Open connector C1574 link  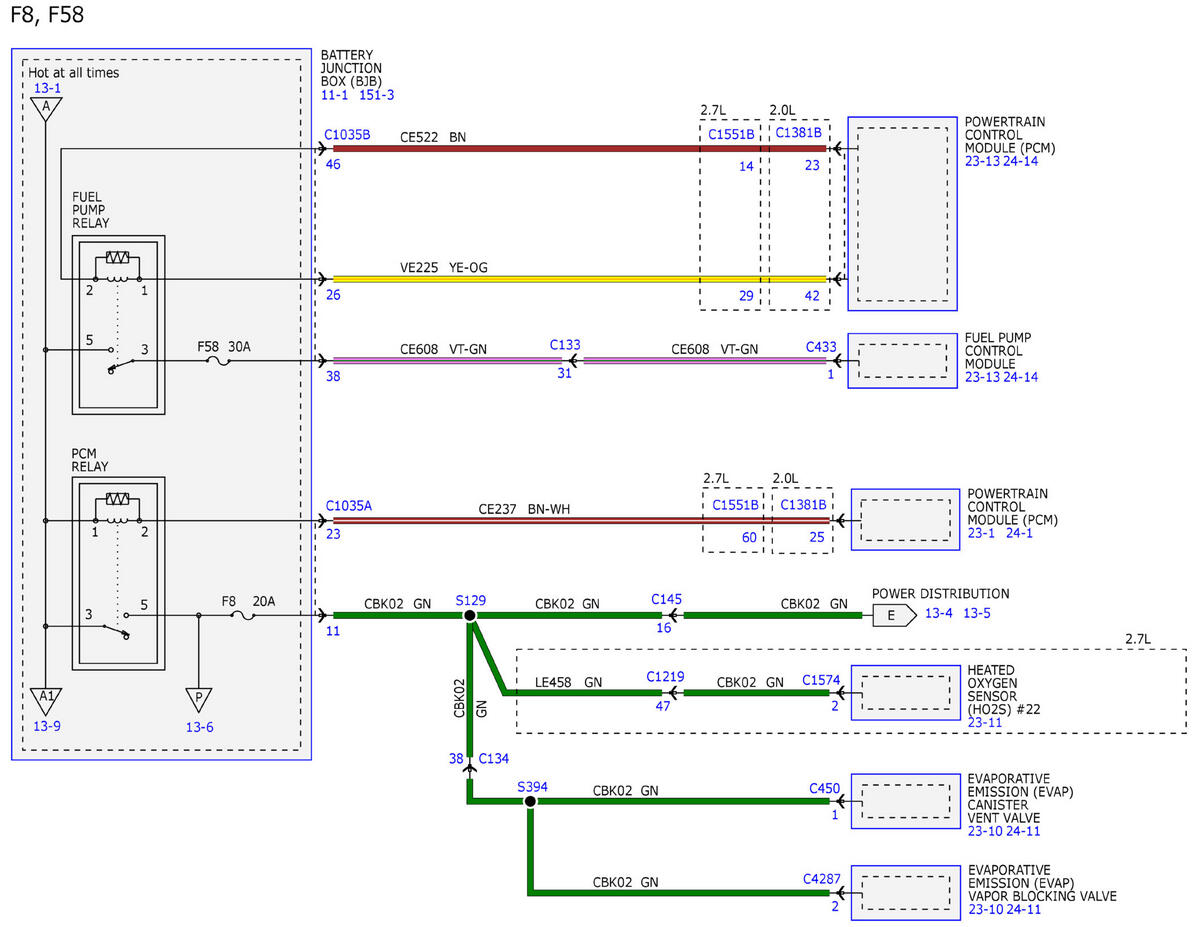click(x=821, y=680)
